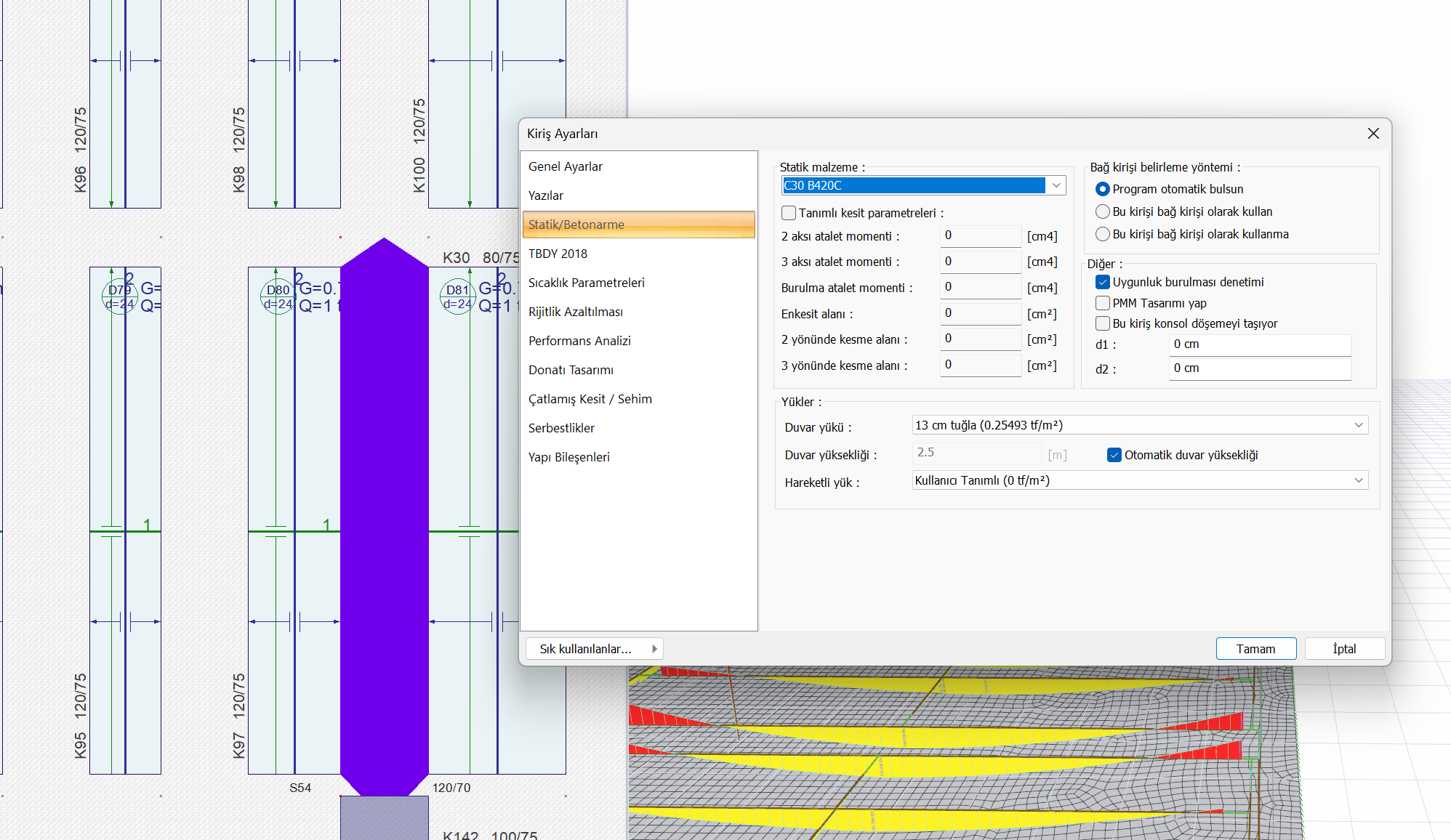Open the Donatı Tasarımı settings page

pos(571,370)
